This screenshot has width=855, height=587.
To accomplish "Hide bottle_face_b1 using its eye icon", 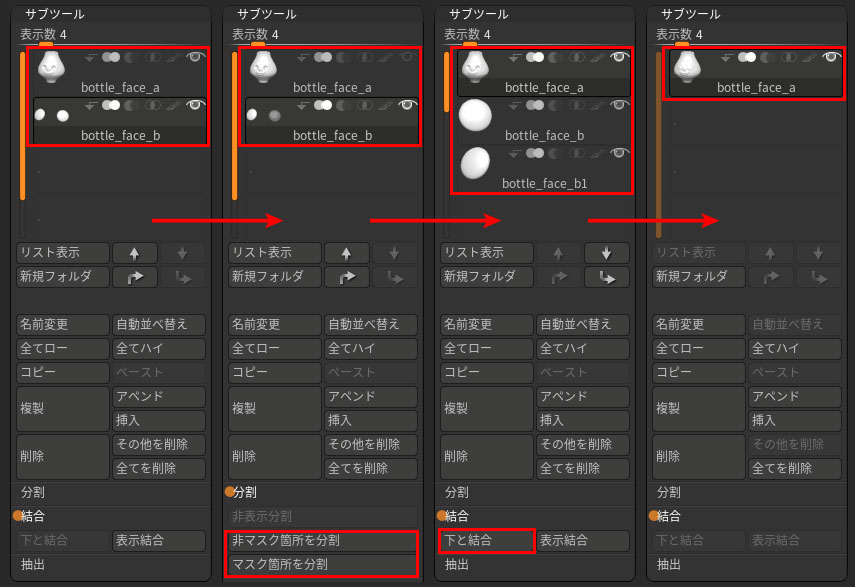I will (x=619, y=153).
